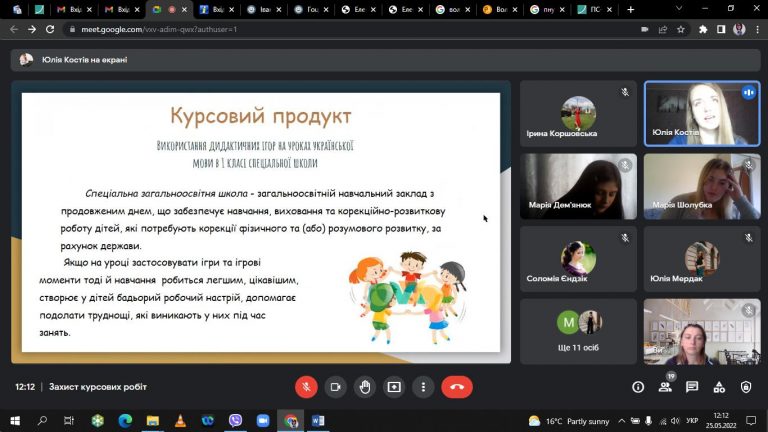
Task: Open the Activities icon
Action: tap(719, 387)
